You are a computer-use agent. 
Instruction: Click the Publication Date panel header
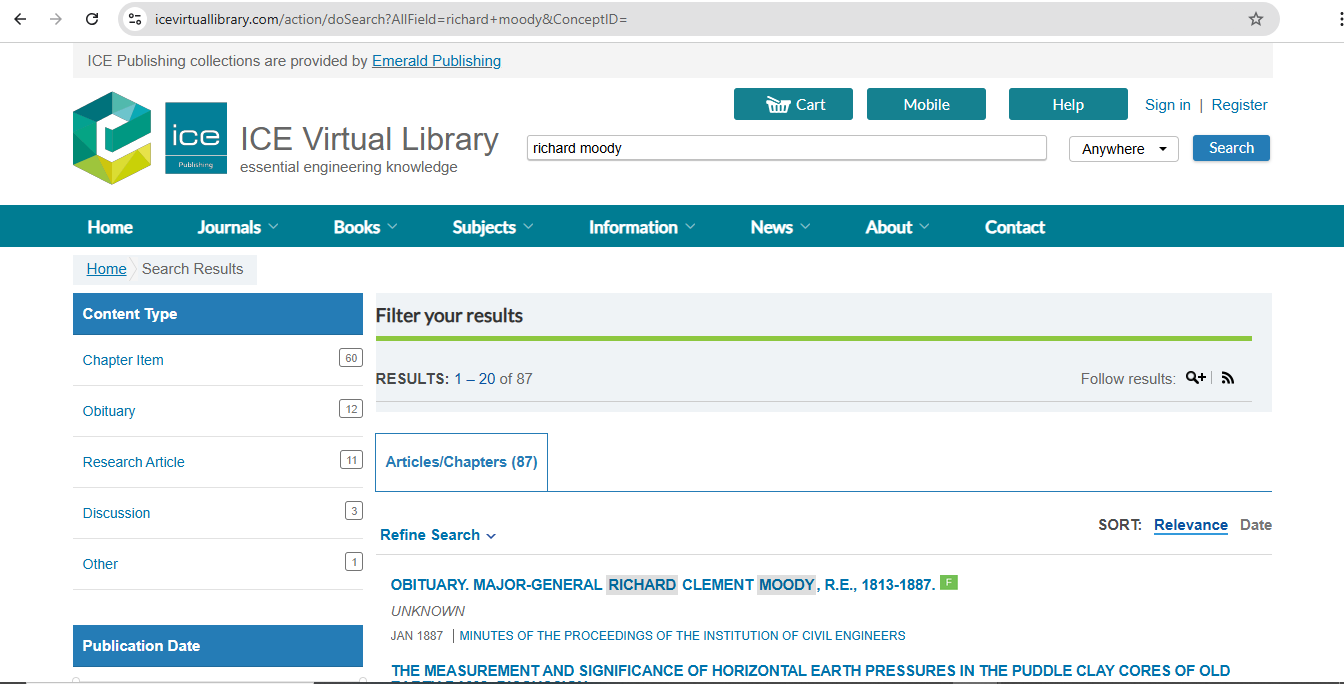point(218,646)
